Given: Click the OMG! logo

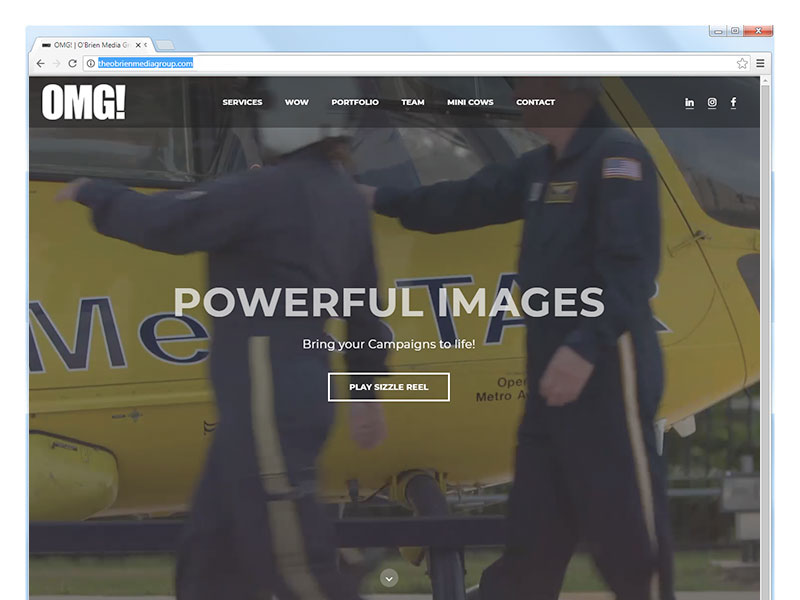Looking at the screenshot, I should point(83,102).
